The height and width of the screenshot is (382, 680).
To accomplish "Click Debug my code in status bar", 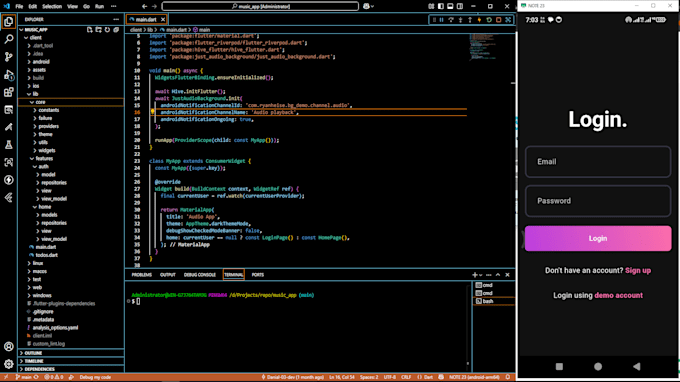I will point(95,377).
